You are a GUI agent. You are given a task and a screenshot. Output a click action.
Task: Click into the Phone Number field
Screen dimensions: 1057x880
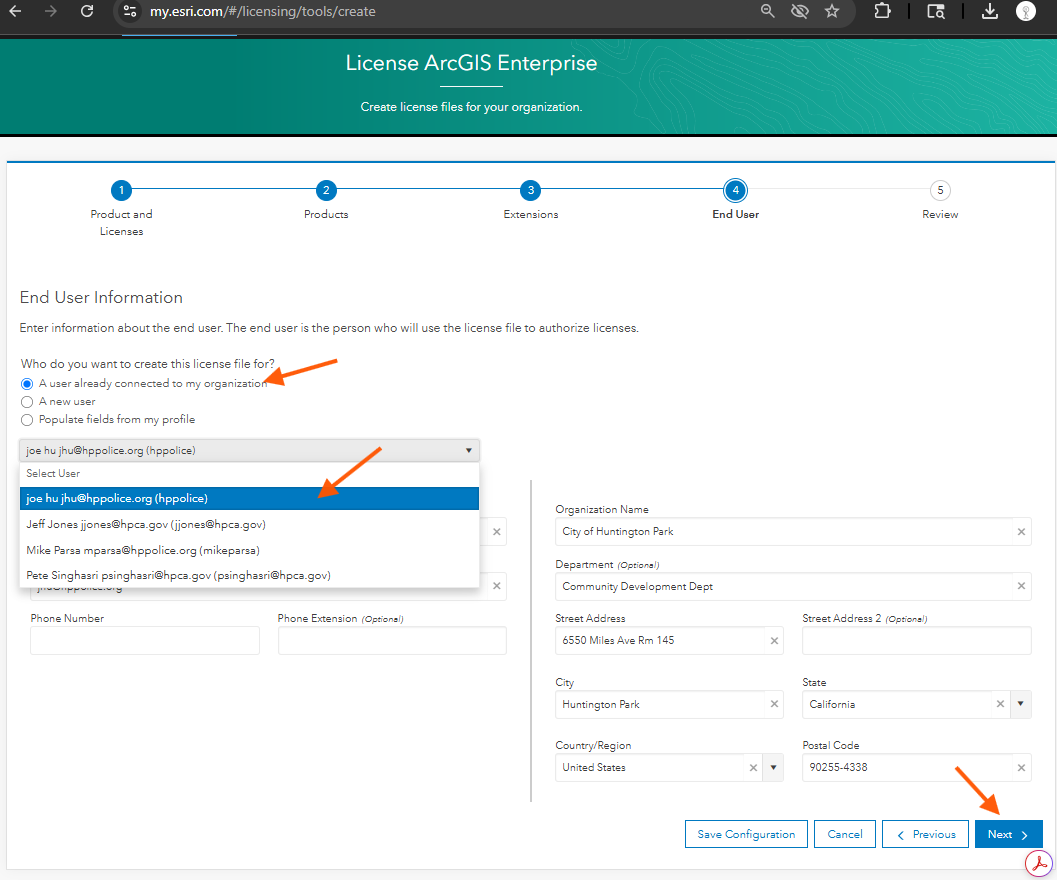coord(145,641)
